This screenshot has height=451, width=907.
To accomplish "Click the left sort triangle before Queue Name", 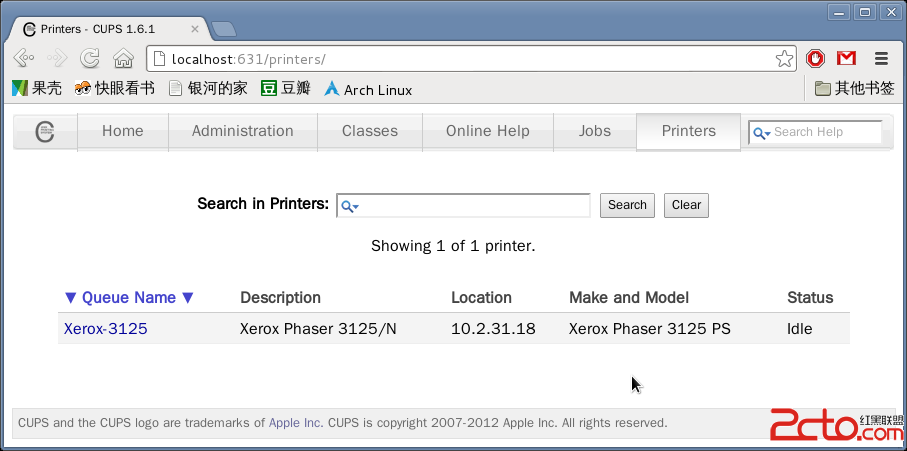I will [71, 298].
